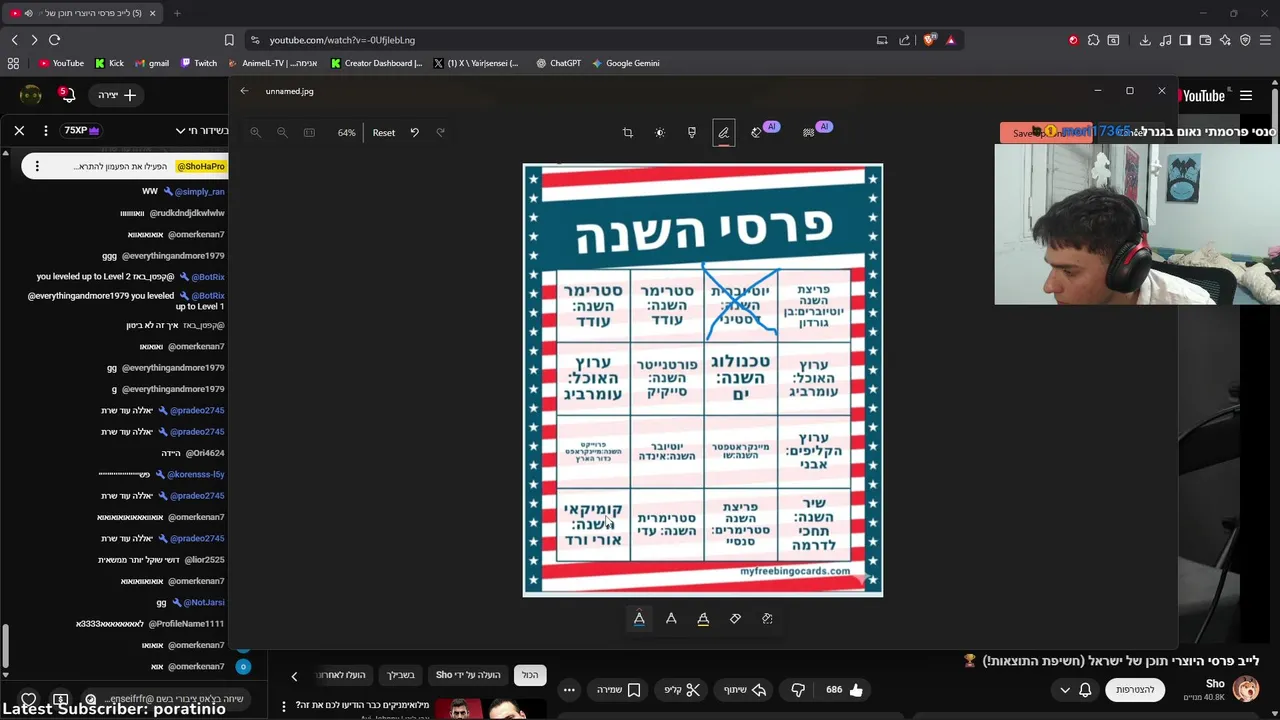Open YouTube hamburger menu
The height and width of the screenshot is (720, 1280).
pos(1246,96)
